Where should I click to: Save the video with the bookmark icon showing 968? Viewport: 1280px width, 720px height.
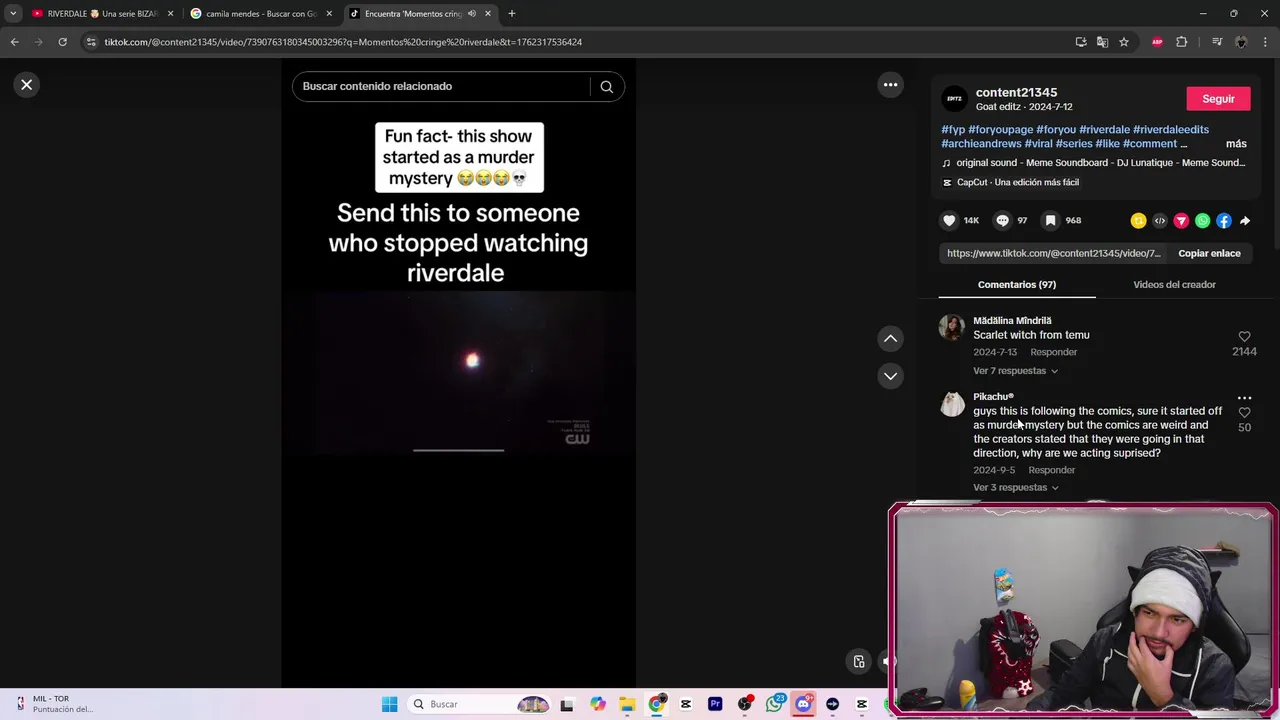click(1050, 221)
